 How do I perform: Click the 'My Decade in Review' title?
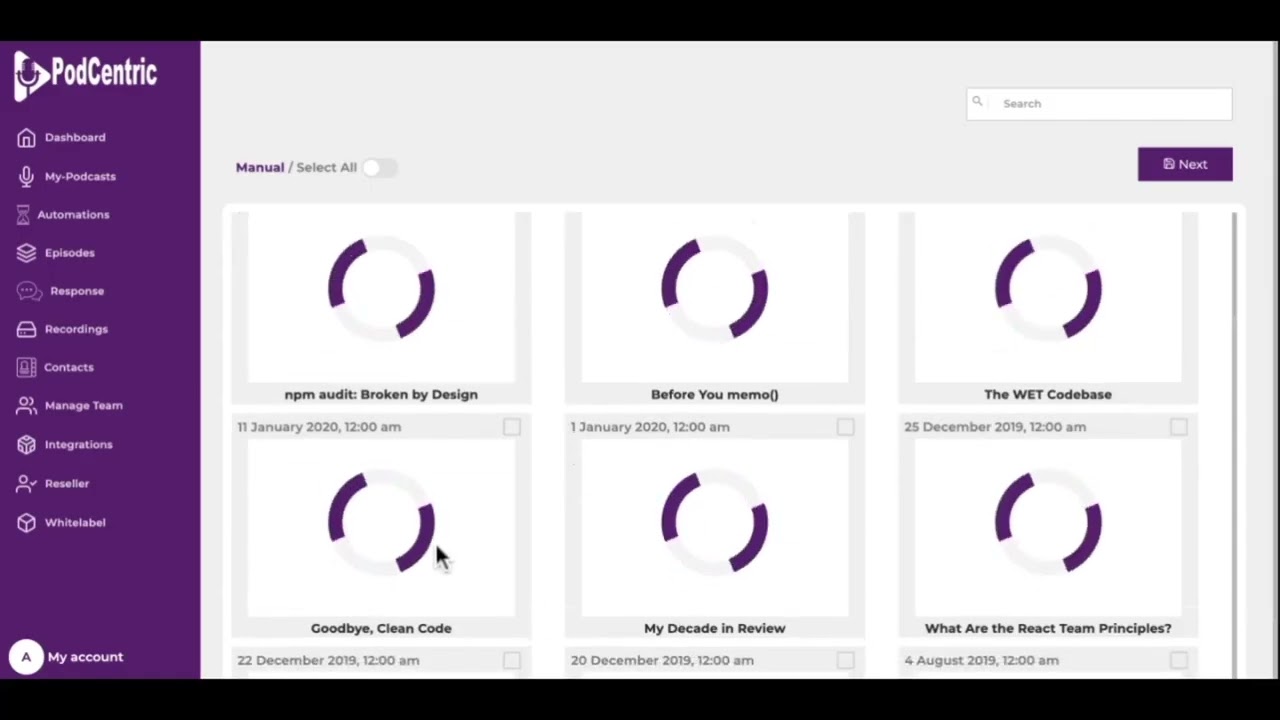(x=715, y=628)
